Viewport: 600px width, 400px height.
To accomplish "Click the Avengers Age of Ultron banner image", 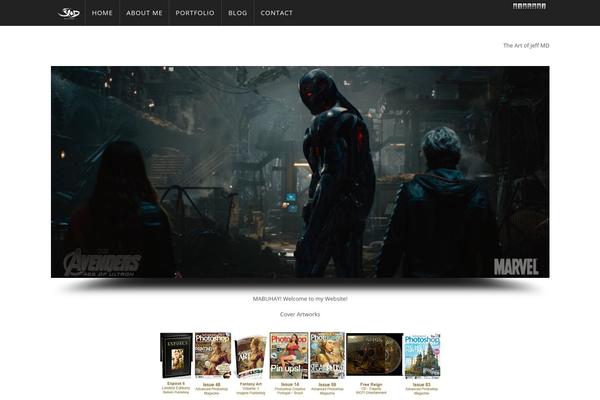I will [x=300, y=172].
